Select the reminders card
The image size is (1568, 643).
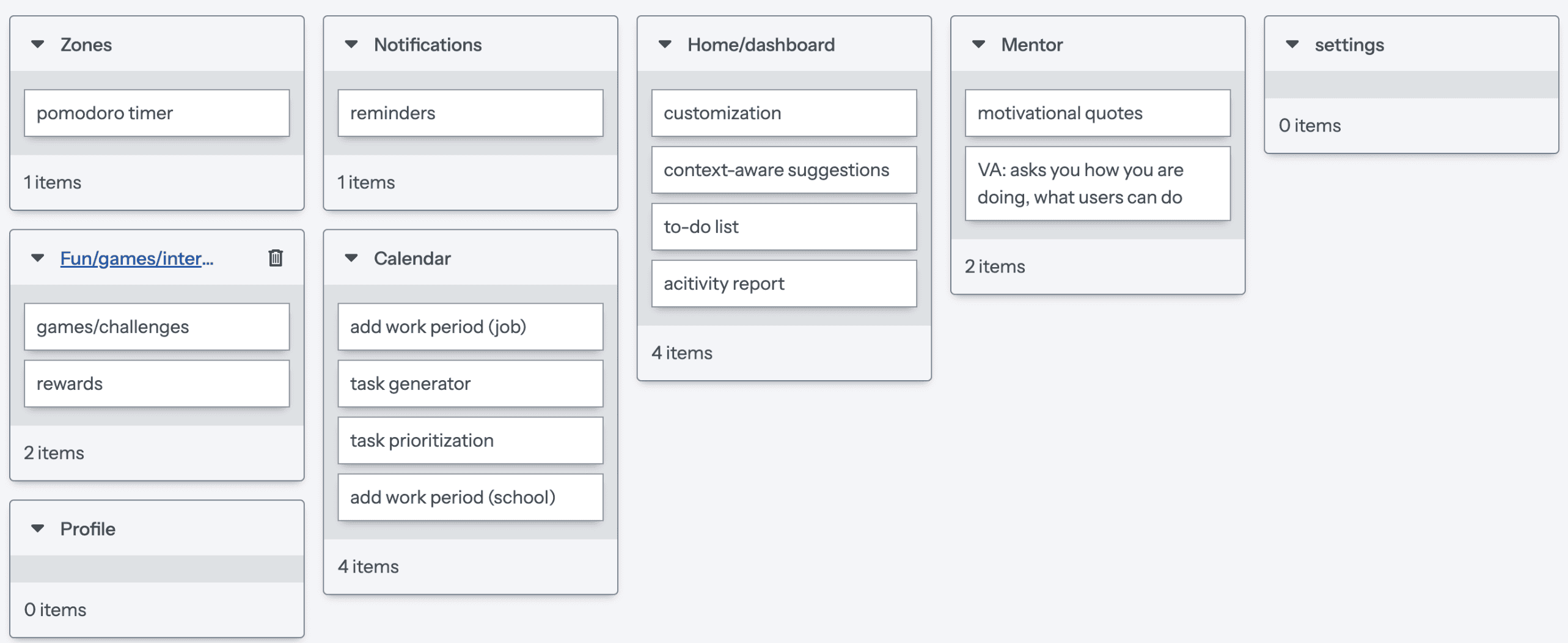coord(471,113)
